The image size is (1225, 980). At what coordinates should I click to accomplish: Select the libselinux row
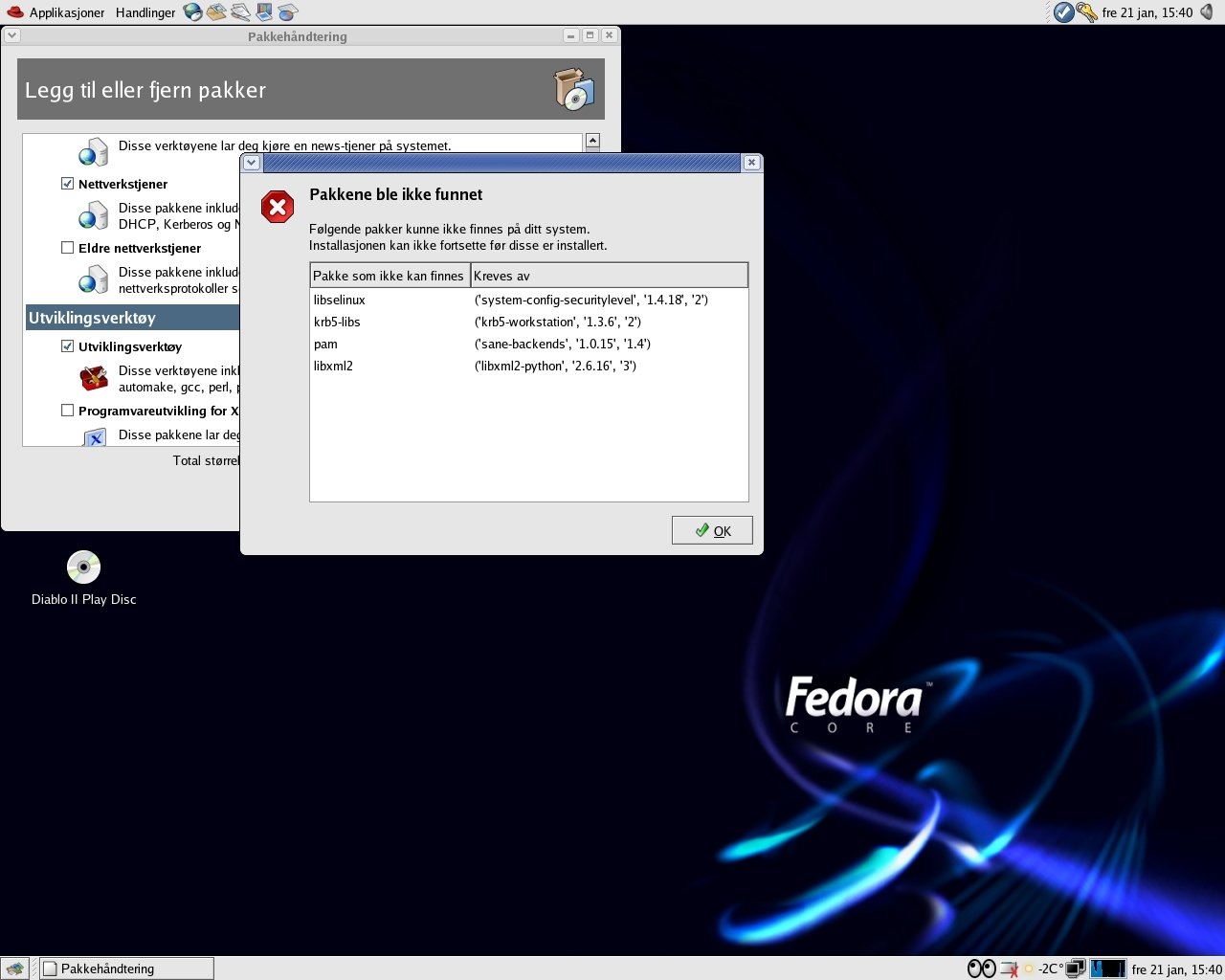coord(528,300)
